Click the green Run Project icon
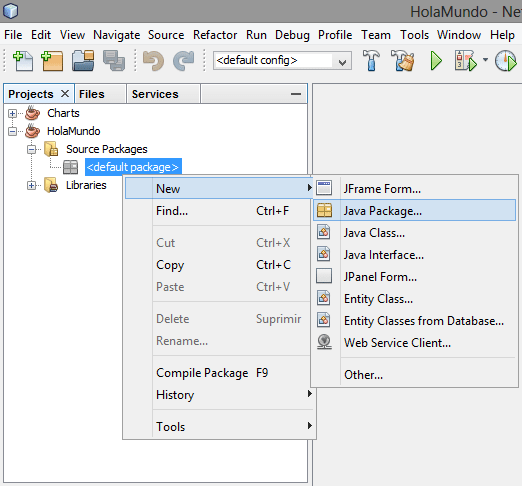 point(436,61)
